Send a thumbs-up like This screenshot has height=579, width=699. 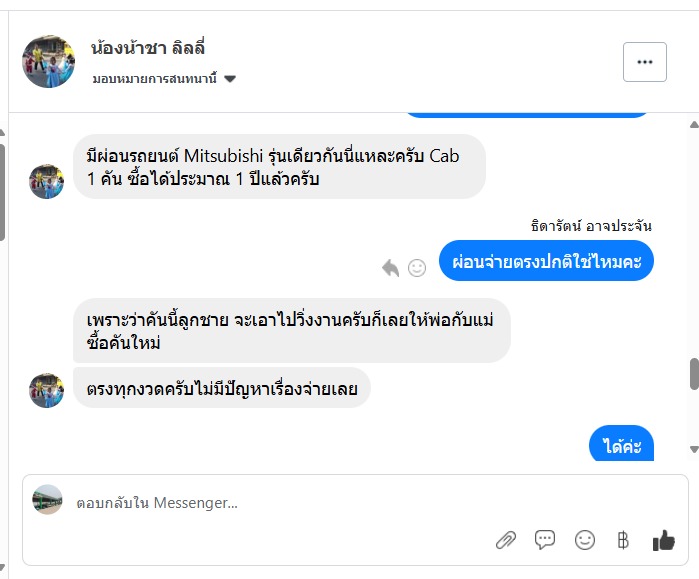point(663,540)
